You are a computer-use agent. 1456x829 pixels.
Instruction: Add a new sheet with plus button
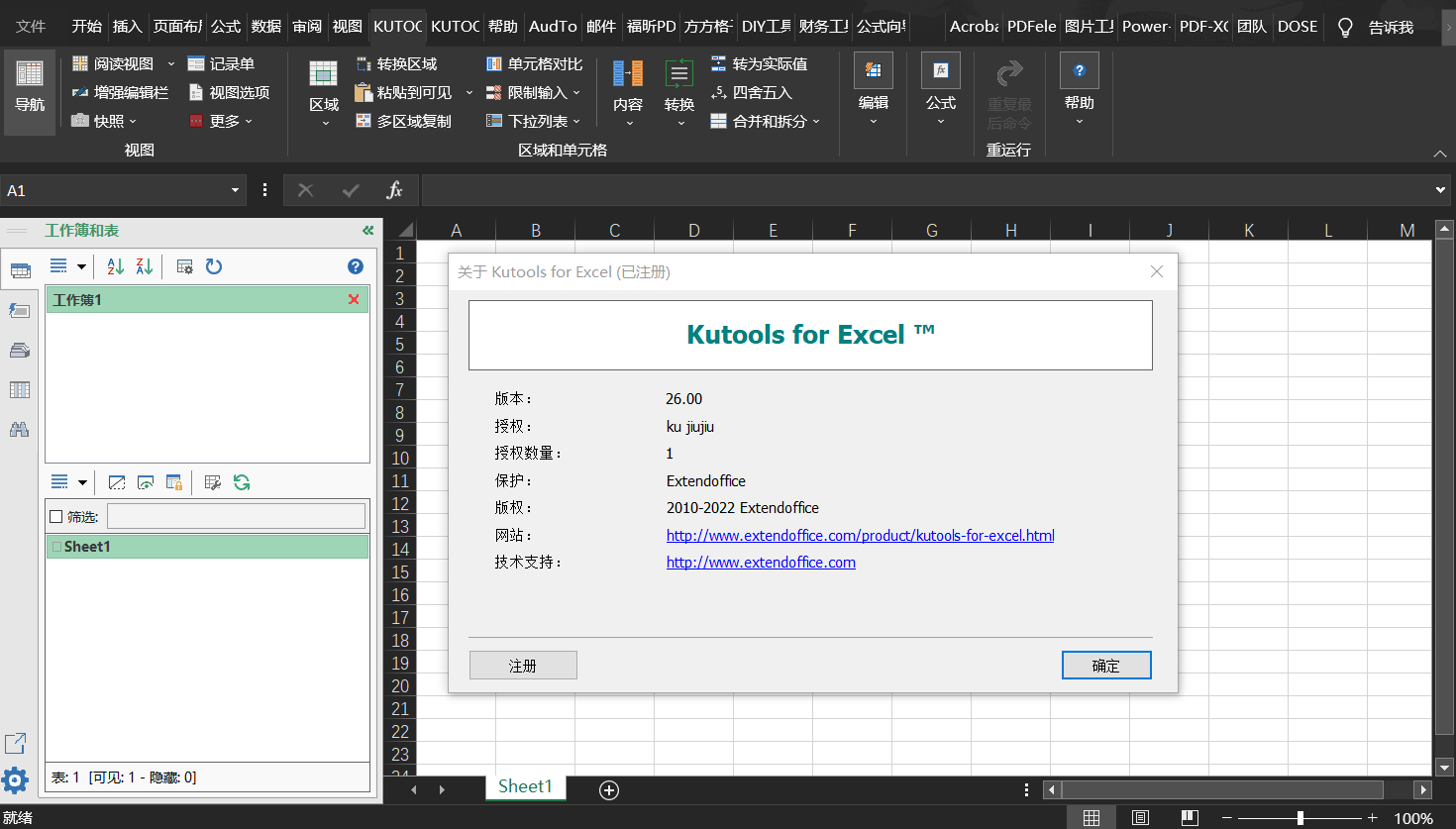pos(609,789)
